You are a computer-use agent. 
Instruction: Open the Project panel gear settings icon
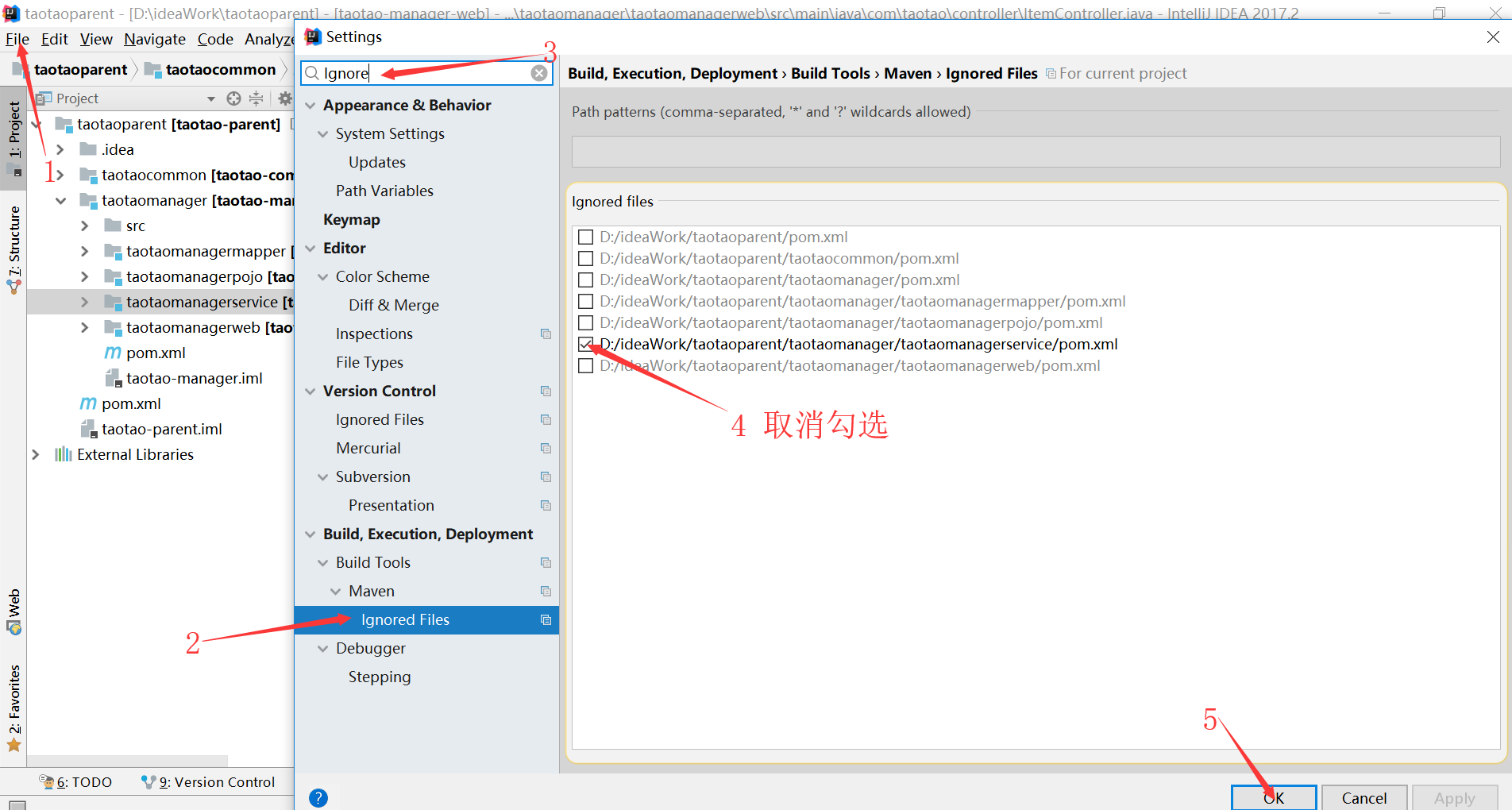click(284, 98)
